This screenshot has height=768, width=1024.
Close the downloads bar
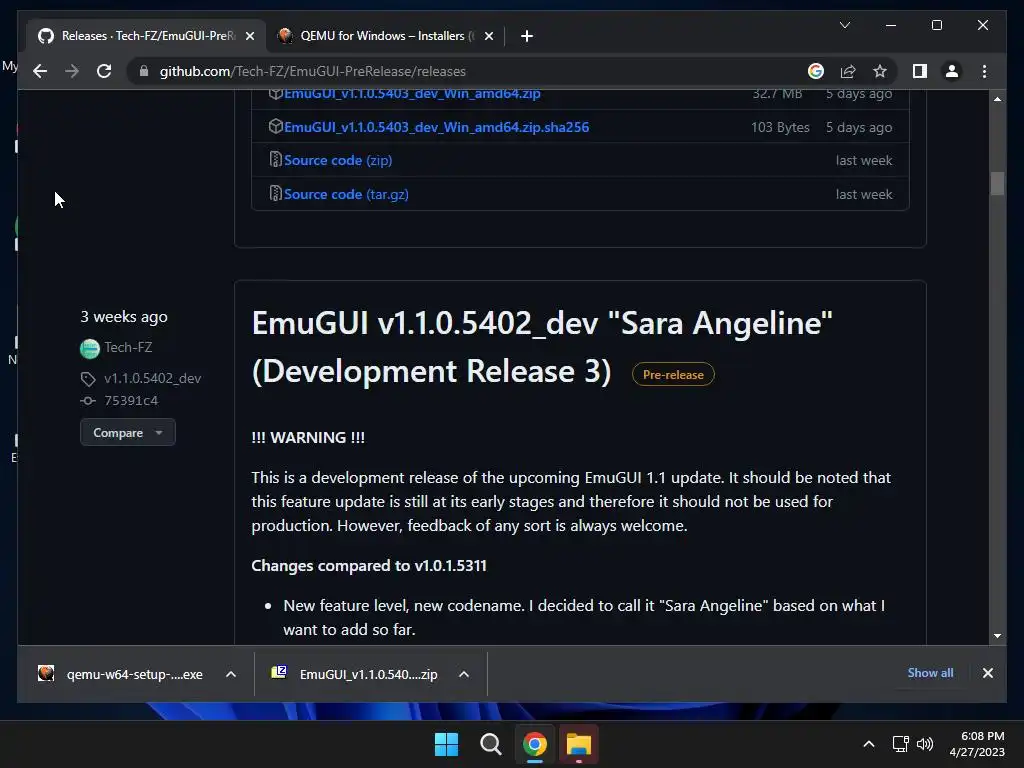click(x=987, y=673)
